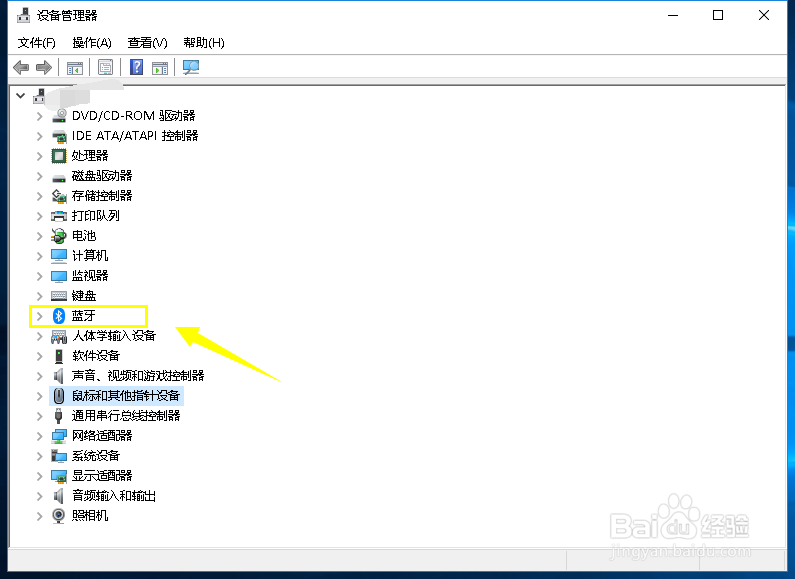Expand the 处理器 category
The height and width of the screenshot is (579, 795).
(x=40, y=156)
